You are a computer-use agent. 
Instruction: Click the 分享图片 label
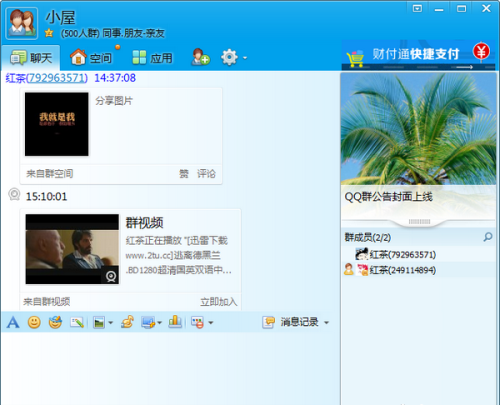click(114, 101)
